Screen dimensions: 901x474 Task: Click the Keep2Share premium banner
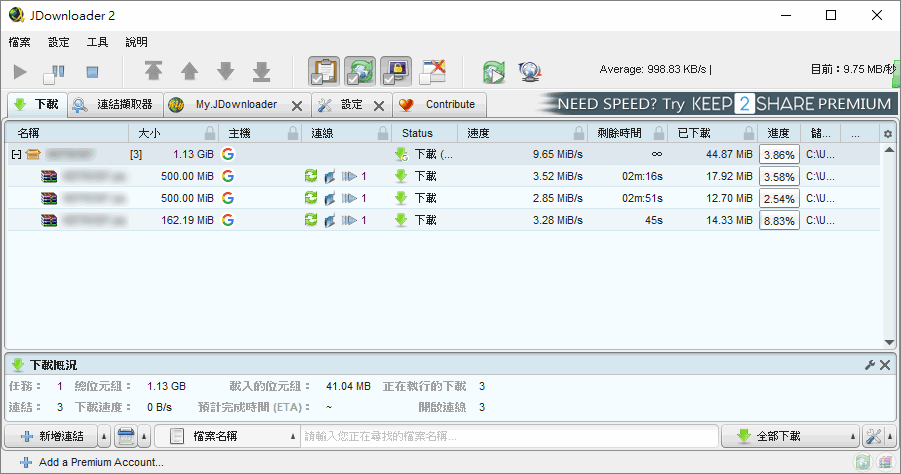[x=716, y=104]
